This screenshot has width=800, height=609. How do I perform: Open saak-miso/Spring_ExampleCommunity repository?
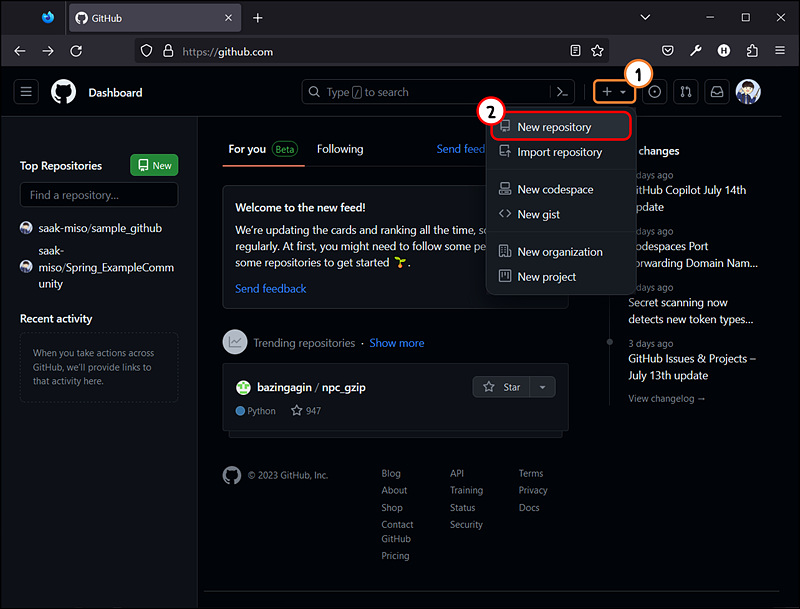point(106,267)
